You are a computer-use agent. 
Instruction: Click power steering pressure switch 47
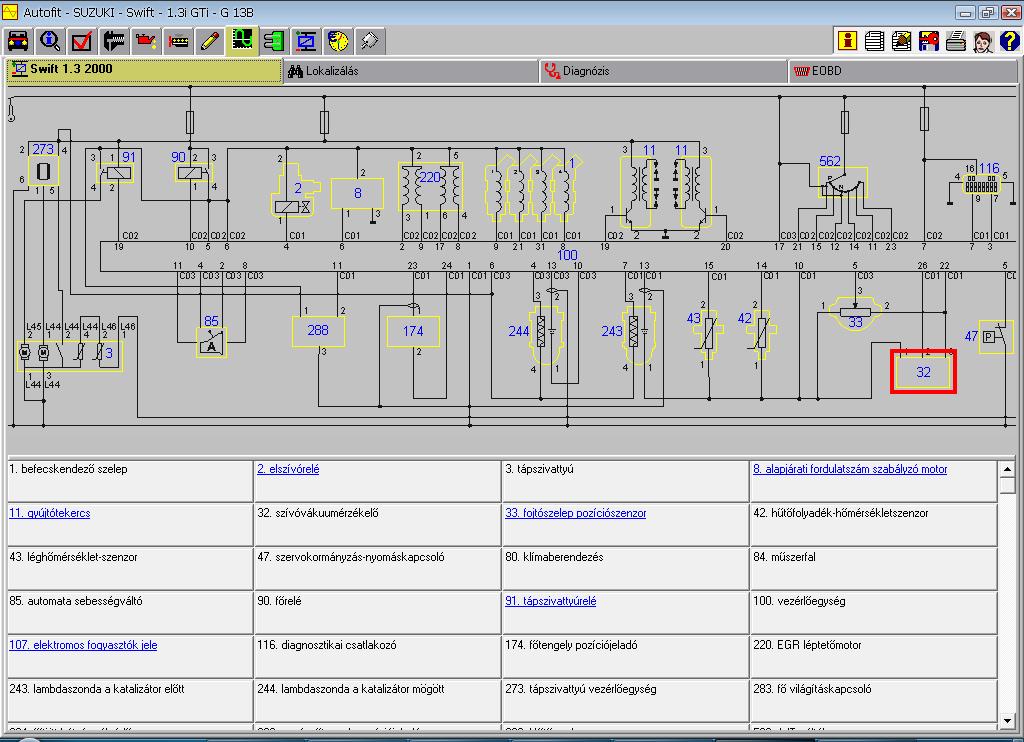996,337
